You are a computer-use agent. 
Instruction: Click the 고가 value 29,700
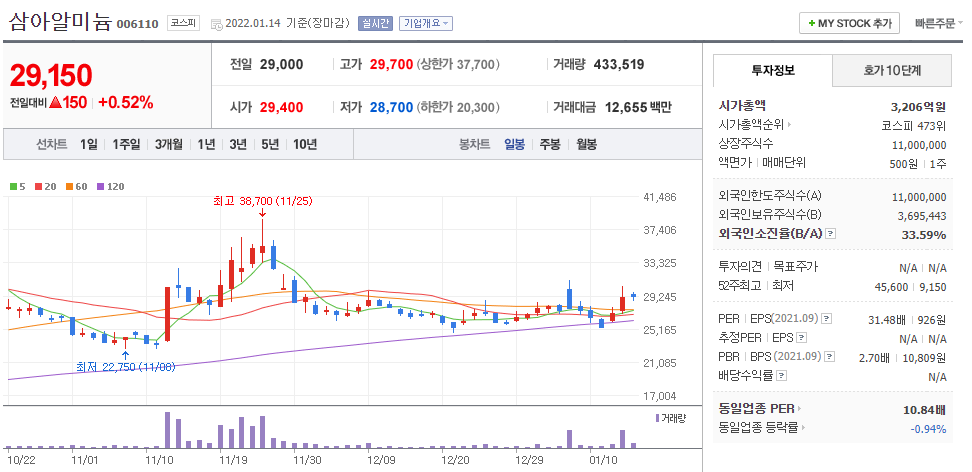[391, 65]
